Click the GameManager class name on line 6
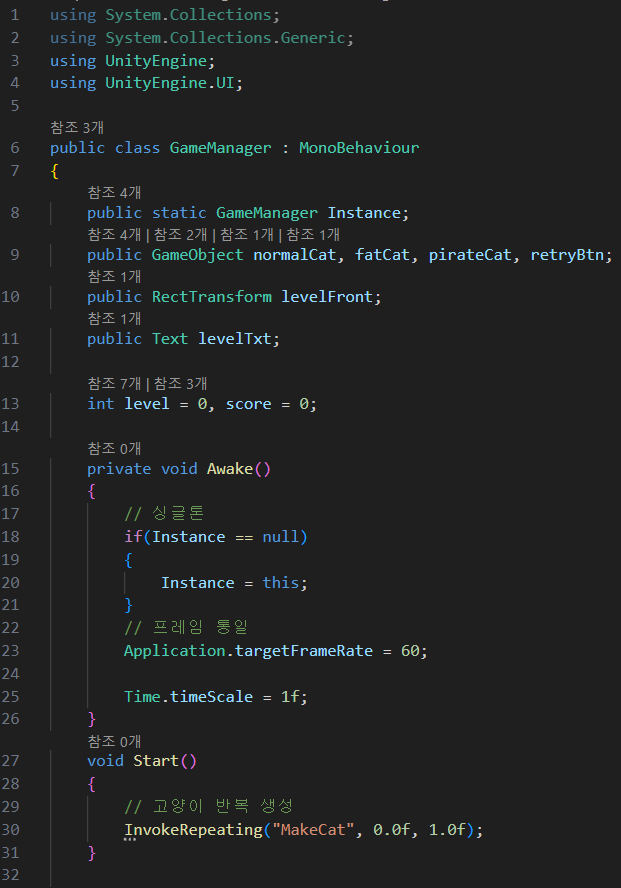 tap(220, 148)
